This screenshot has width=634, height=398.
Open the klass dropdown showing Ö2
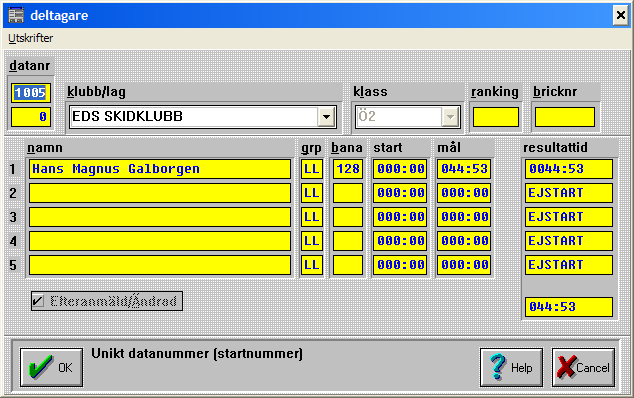click(408, 117)
